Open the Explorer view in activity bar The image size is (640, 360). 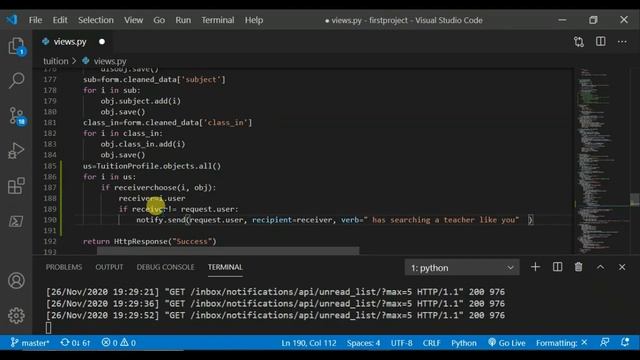tap(16, 46)
